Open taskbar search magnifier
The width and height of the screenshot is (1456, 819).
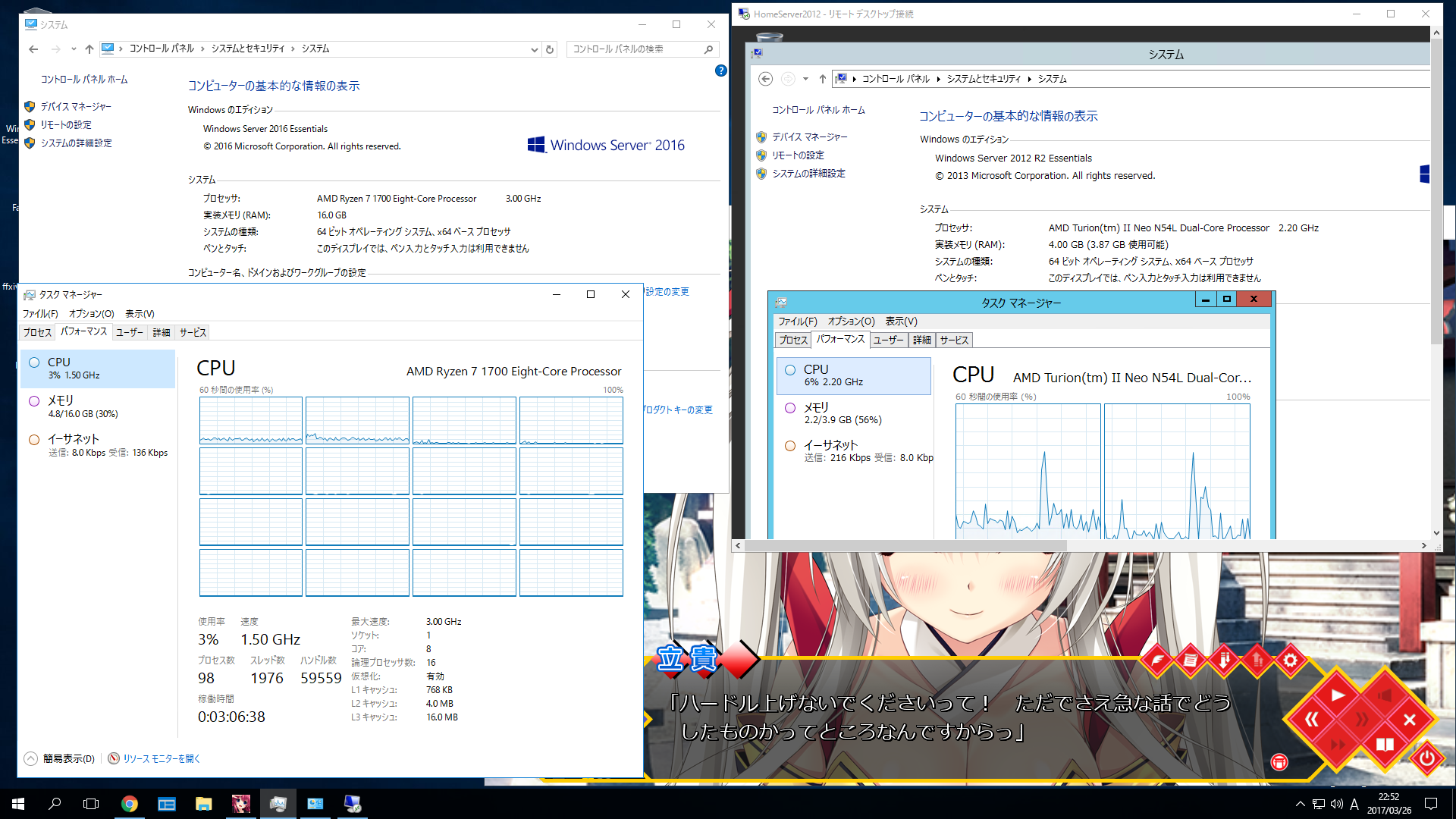click(x=55, y=804)
